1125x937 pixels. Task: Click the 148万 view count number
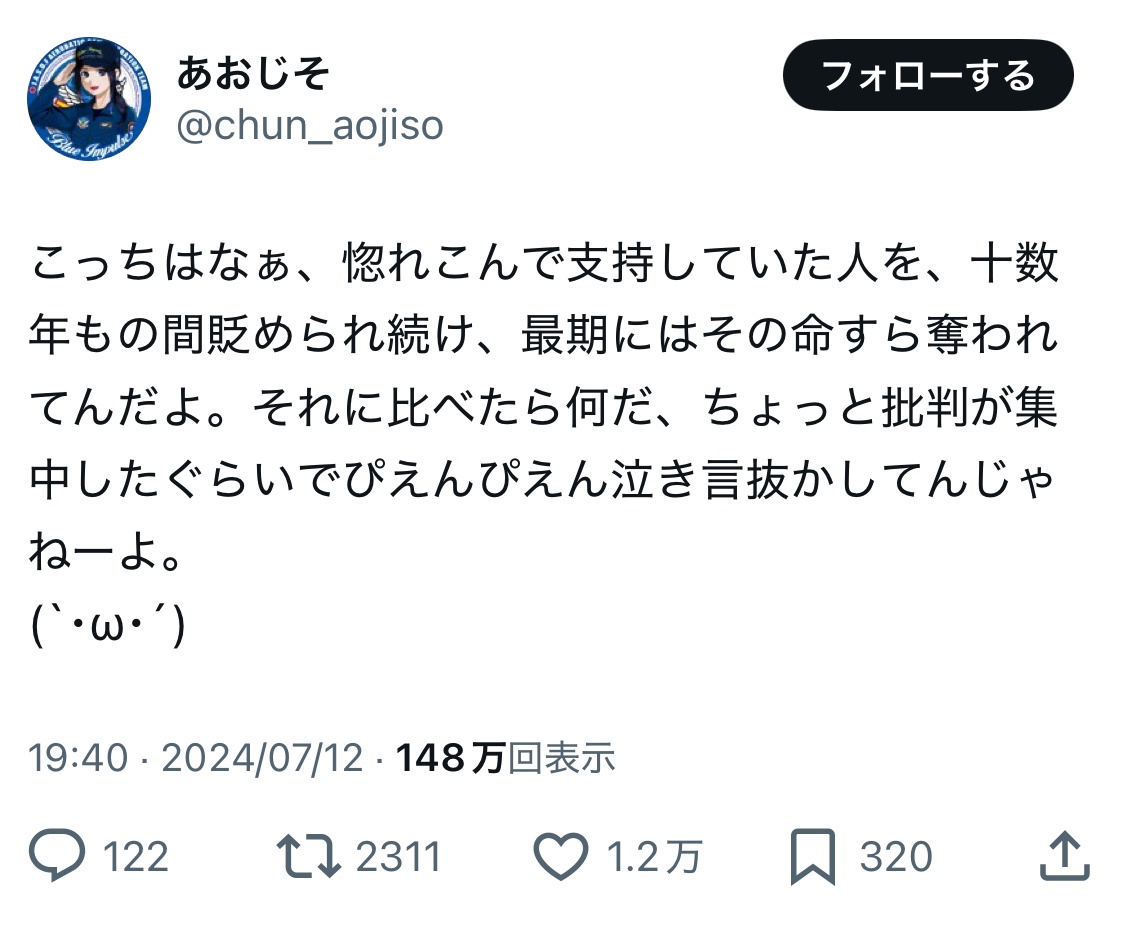450,759
